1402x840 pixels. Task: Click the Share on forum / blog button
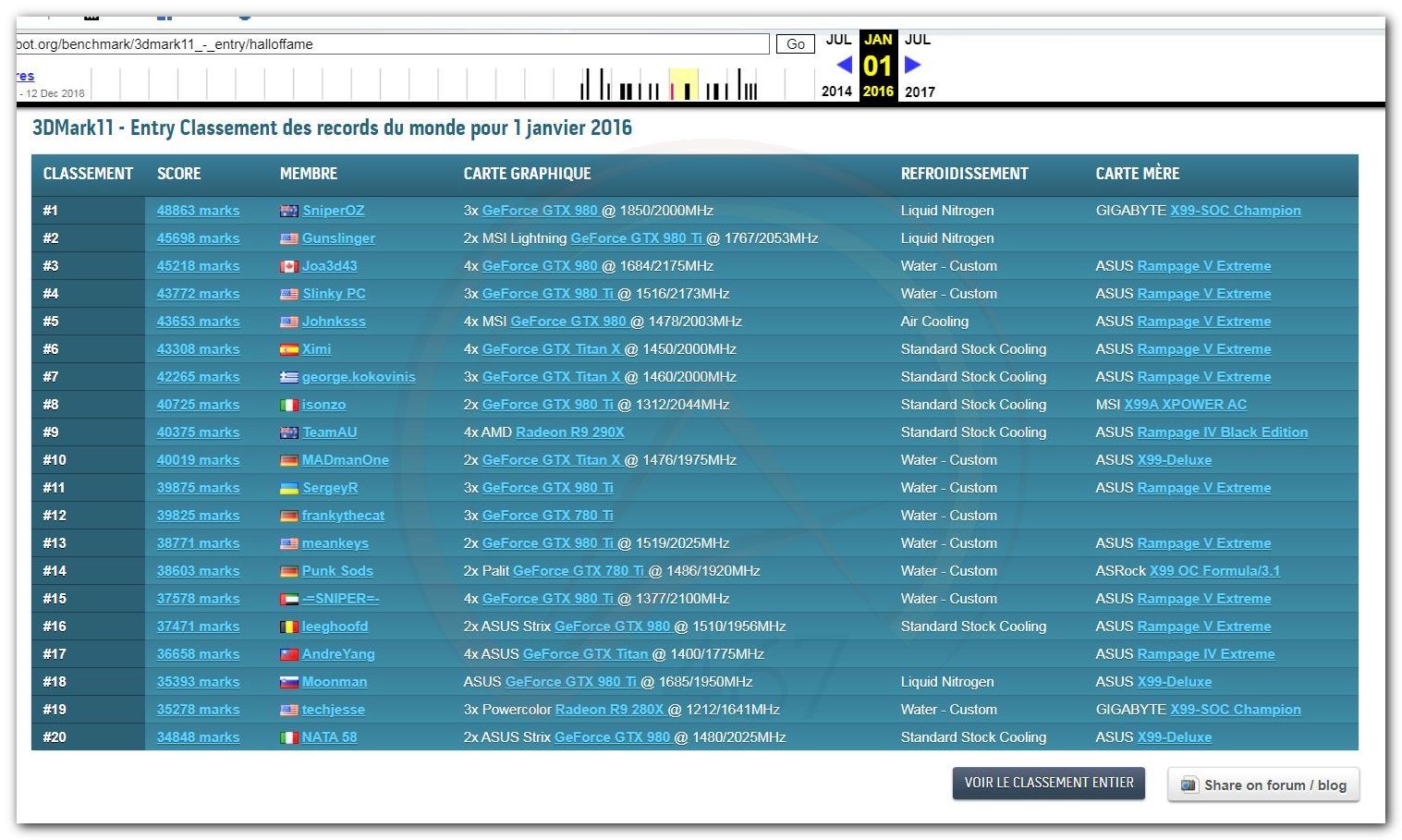point(1263,785)
